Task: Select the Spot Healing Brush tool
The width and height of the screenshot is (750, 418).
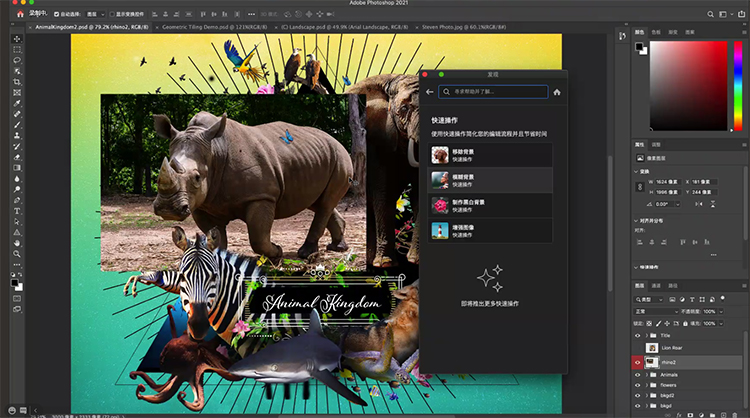Action: coord(17,114)
